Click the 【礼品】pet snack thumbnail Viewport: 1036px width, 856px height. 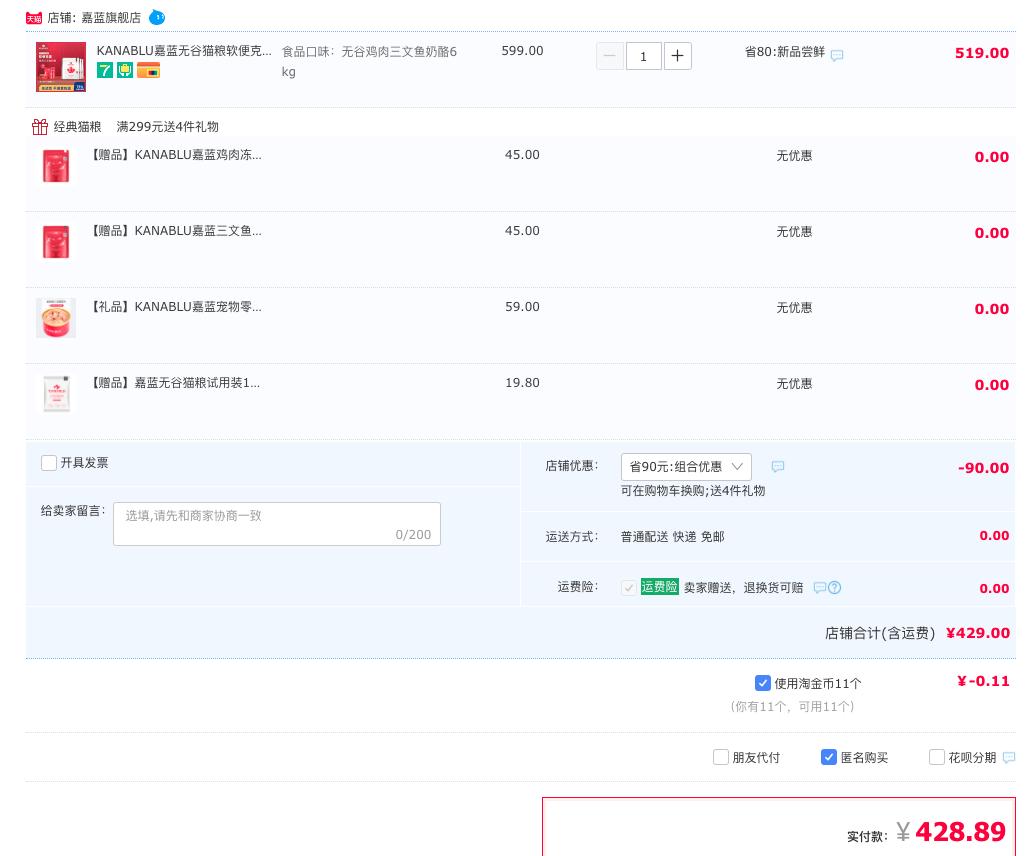coord(56,318)
